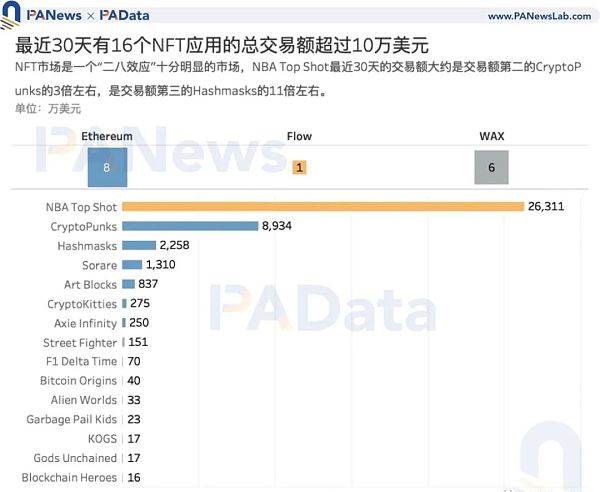Viewport: 600px width, 492px height.
Task: Click the value 2,258
Action: pyautogui.click(x=174, y=245)
